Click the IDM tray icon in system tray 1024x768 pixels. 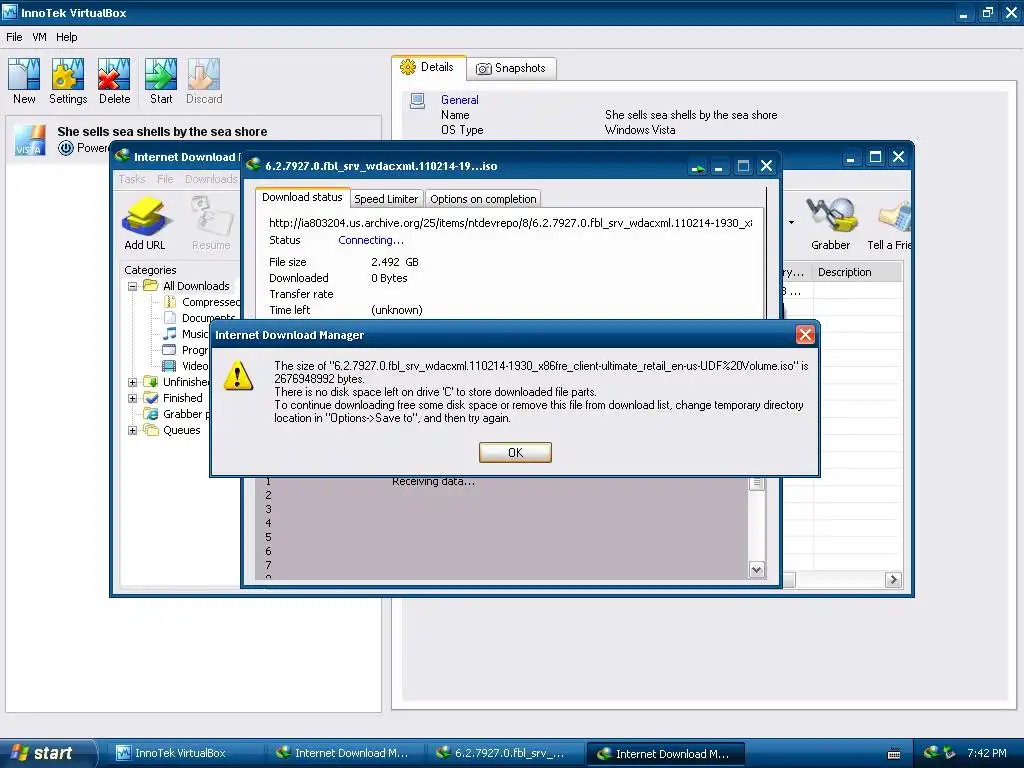(x=932, y=752)
